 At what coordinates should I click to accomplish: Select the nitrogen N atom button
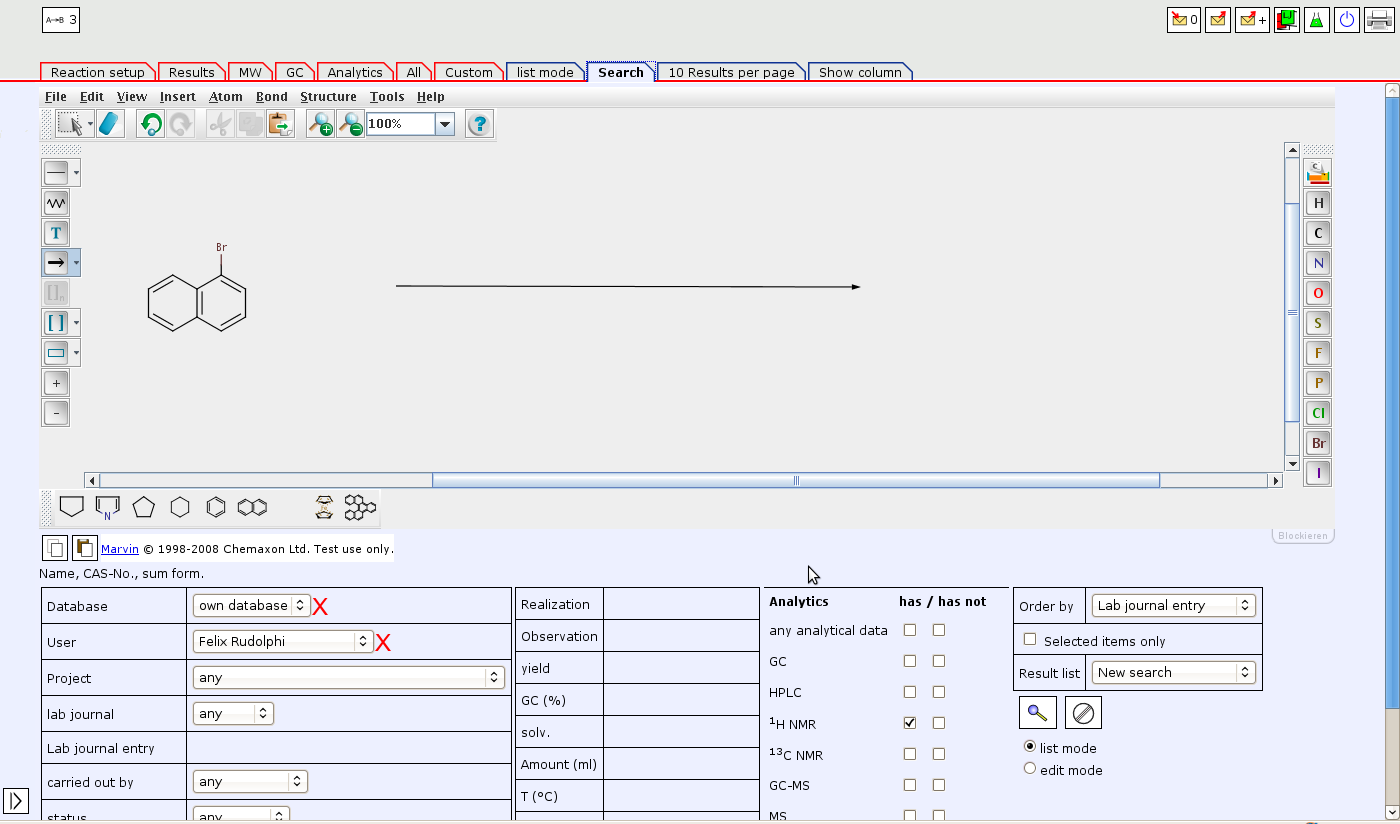pyautogui.click(x=1318, y=263)
